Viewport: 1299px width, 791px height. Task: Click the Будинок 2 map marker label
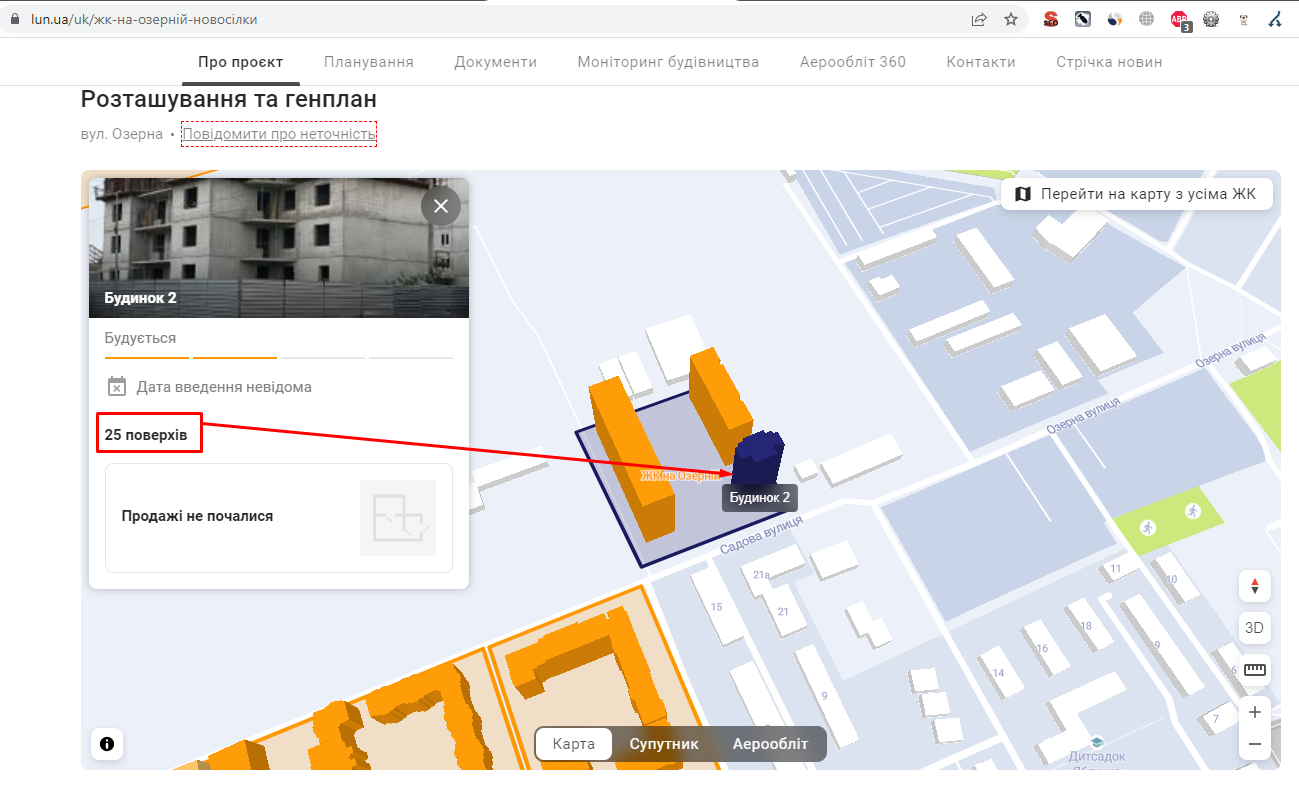pyautogui.click(x=760, y=497)
